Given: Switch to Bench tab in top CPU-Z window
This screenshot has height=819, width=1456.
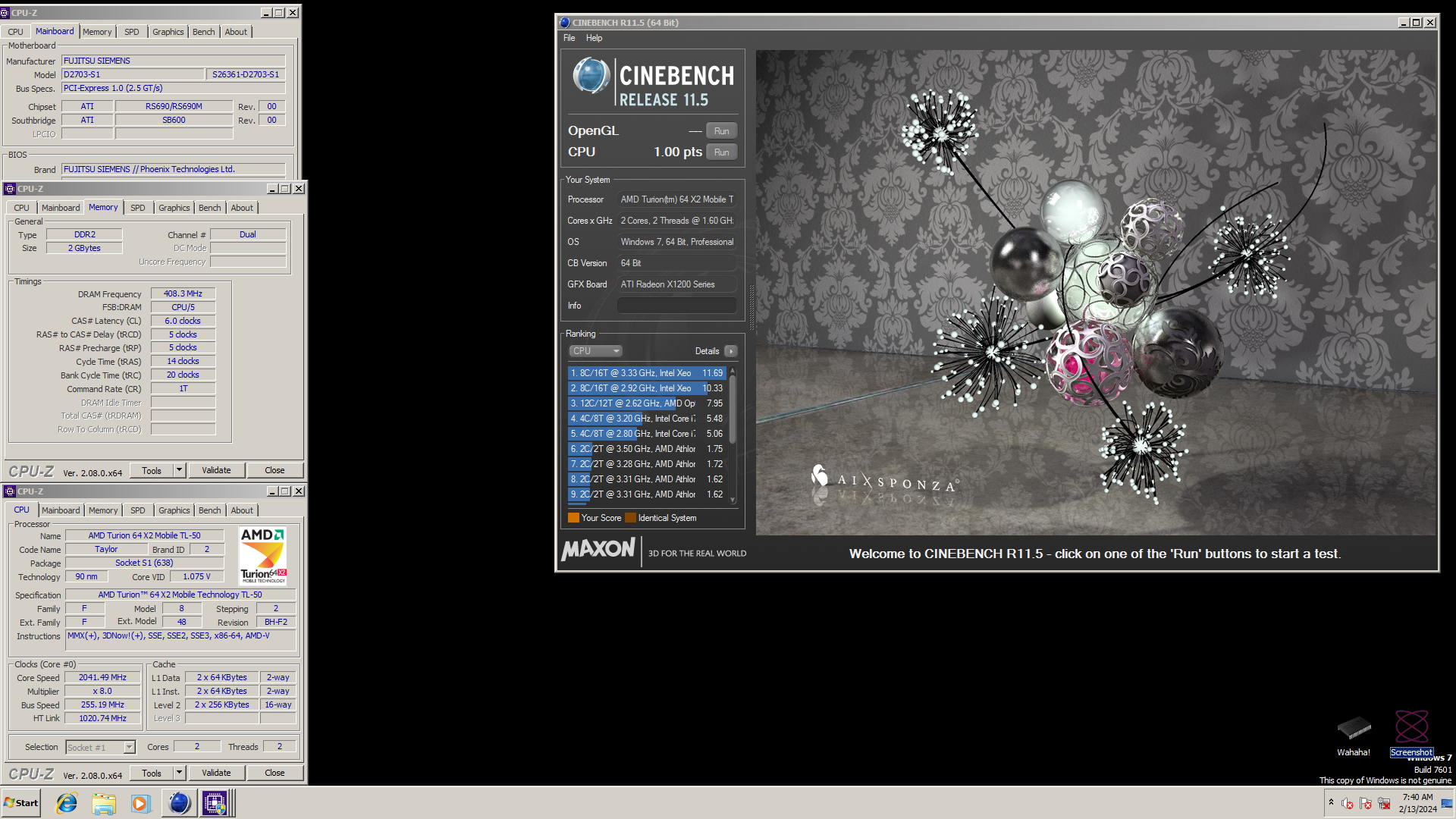Looking at the screenshot, I should coord(203,32).
